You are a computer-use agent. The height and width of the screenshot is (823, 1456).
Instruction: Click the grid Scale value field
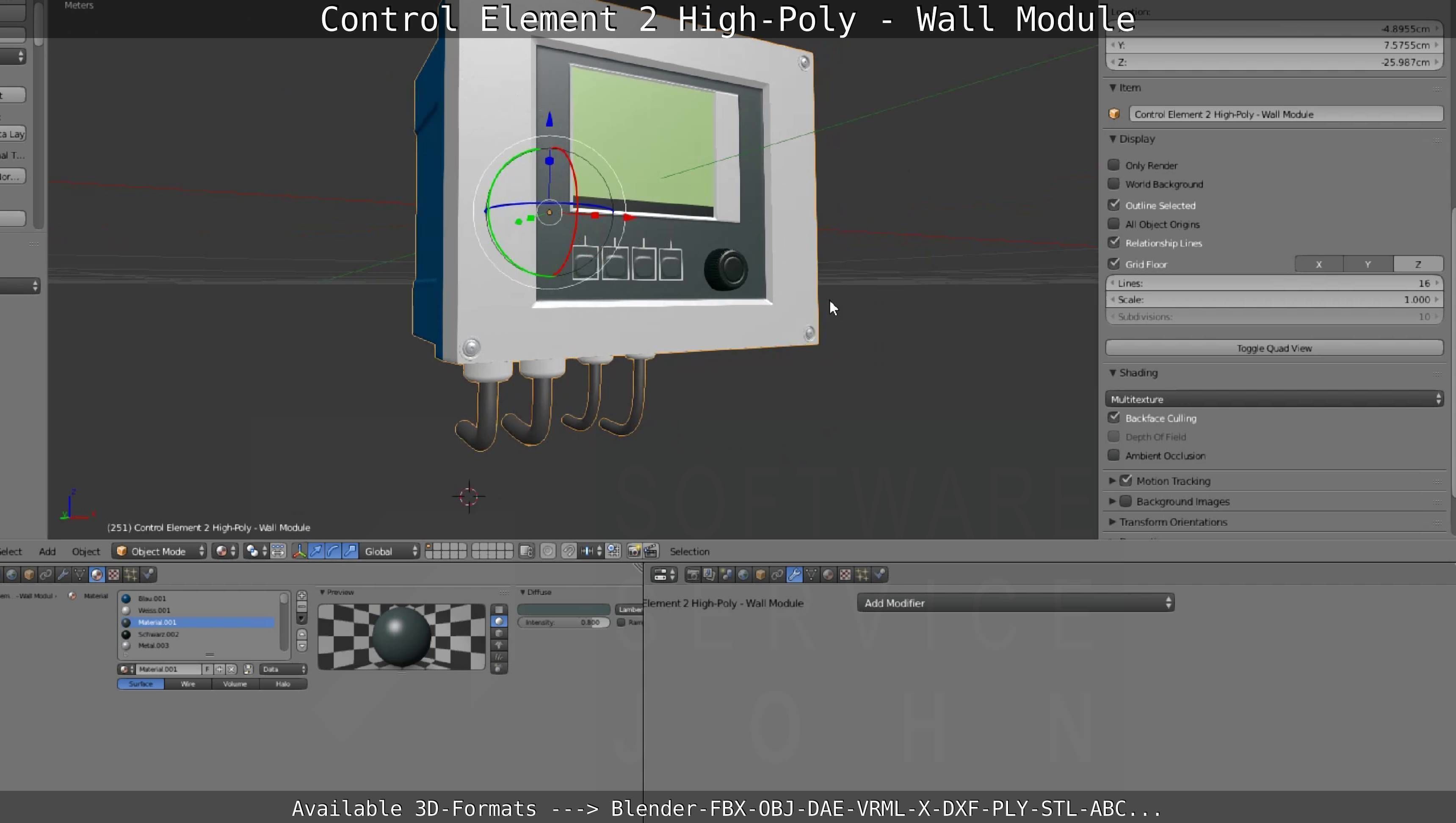coord(1274,300)
